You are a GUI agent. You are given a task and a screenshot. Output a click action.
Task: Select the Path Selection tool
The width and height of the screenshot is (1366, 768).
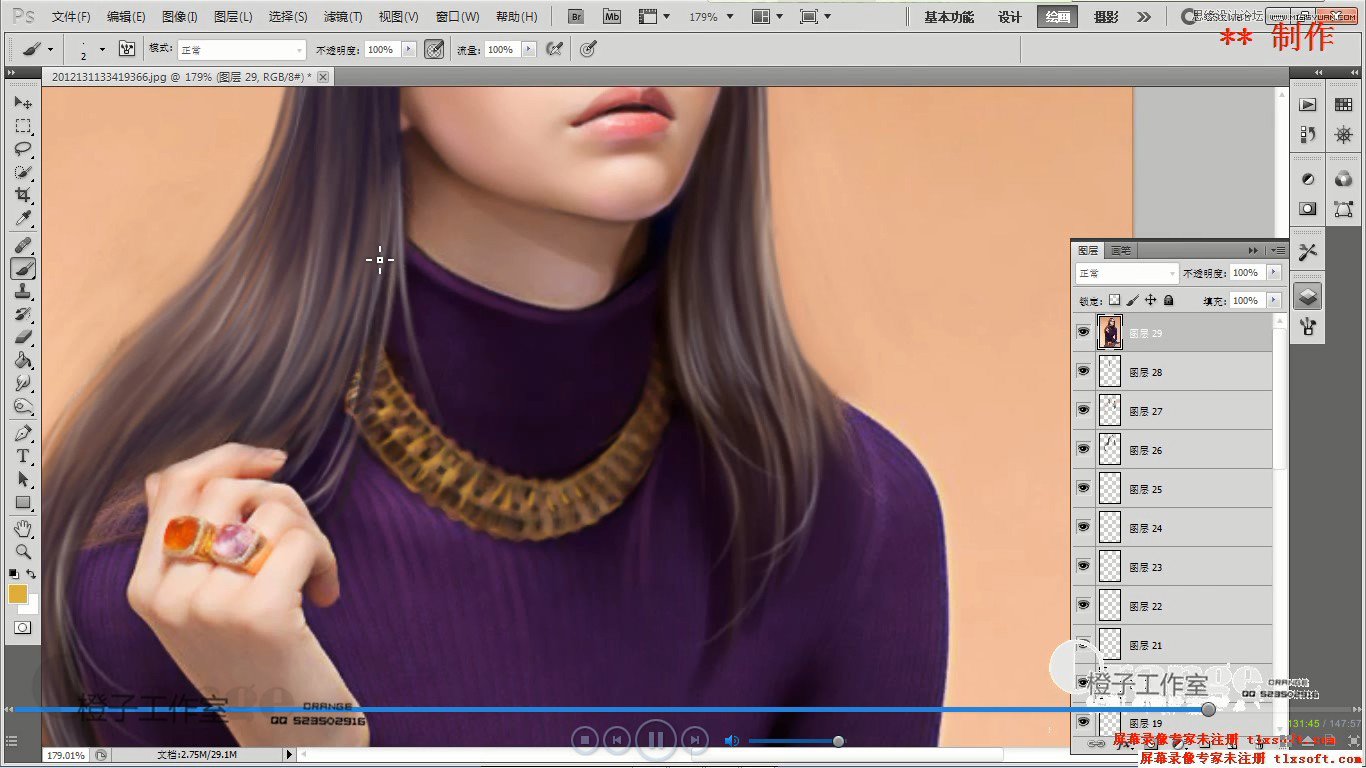coord(22,479)
